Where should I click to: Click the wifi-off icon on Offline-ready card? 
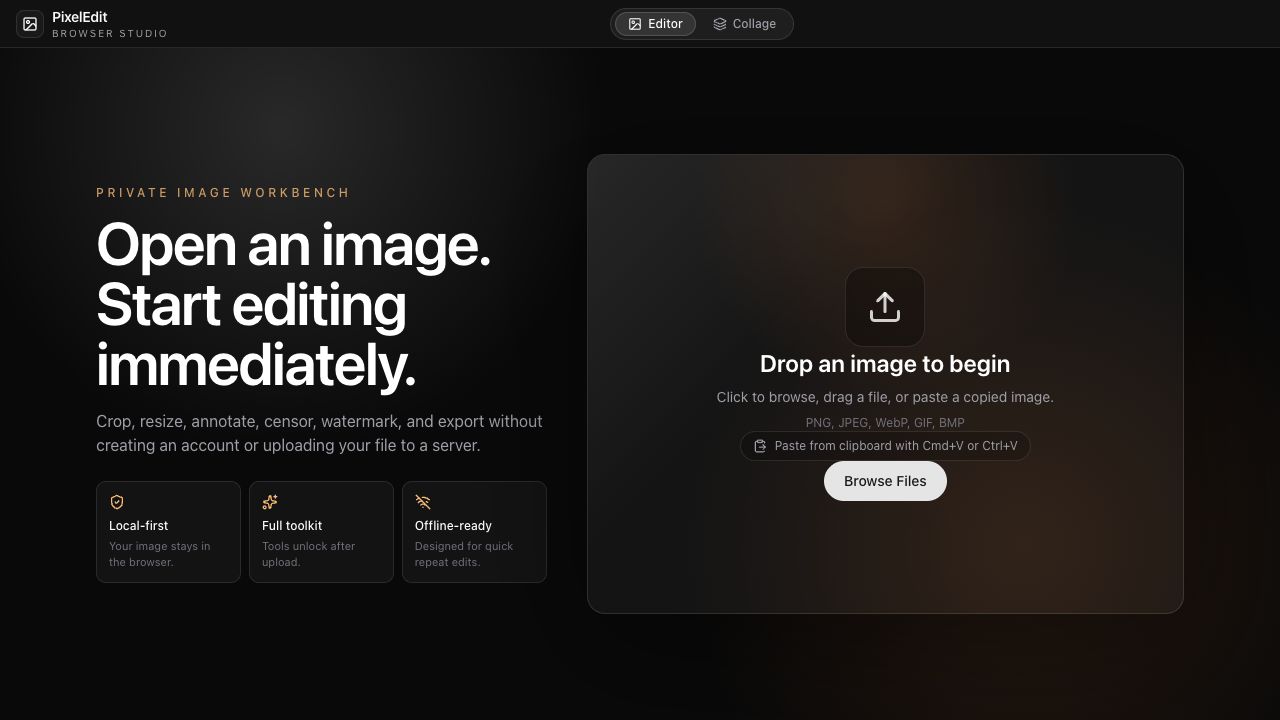[x=423, y=502]
